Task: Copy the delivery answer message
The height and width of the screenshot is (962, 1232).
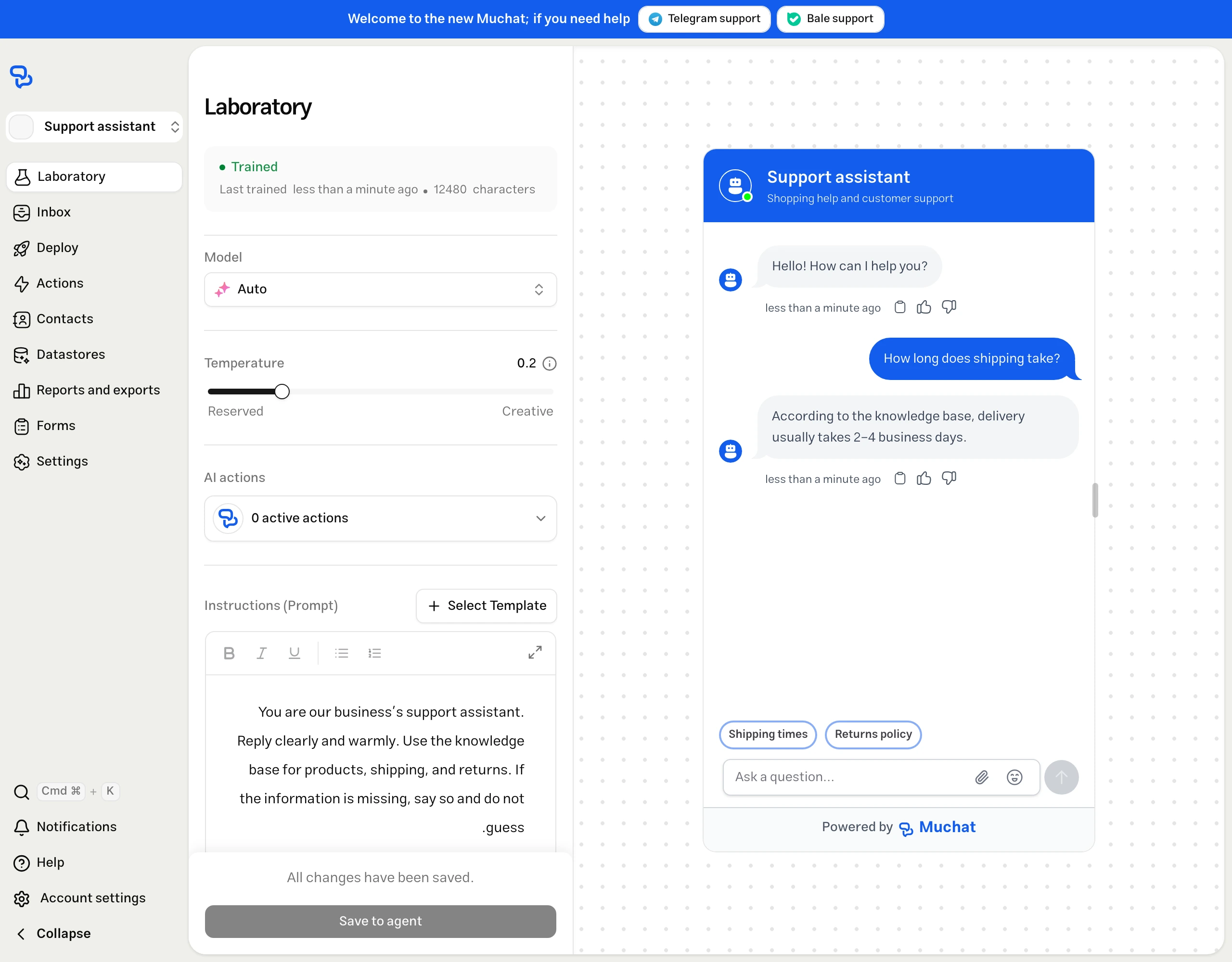Action: pyautogui.click(x=900, y=479)
